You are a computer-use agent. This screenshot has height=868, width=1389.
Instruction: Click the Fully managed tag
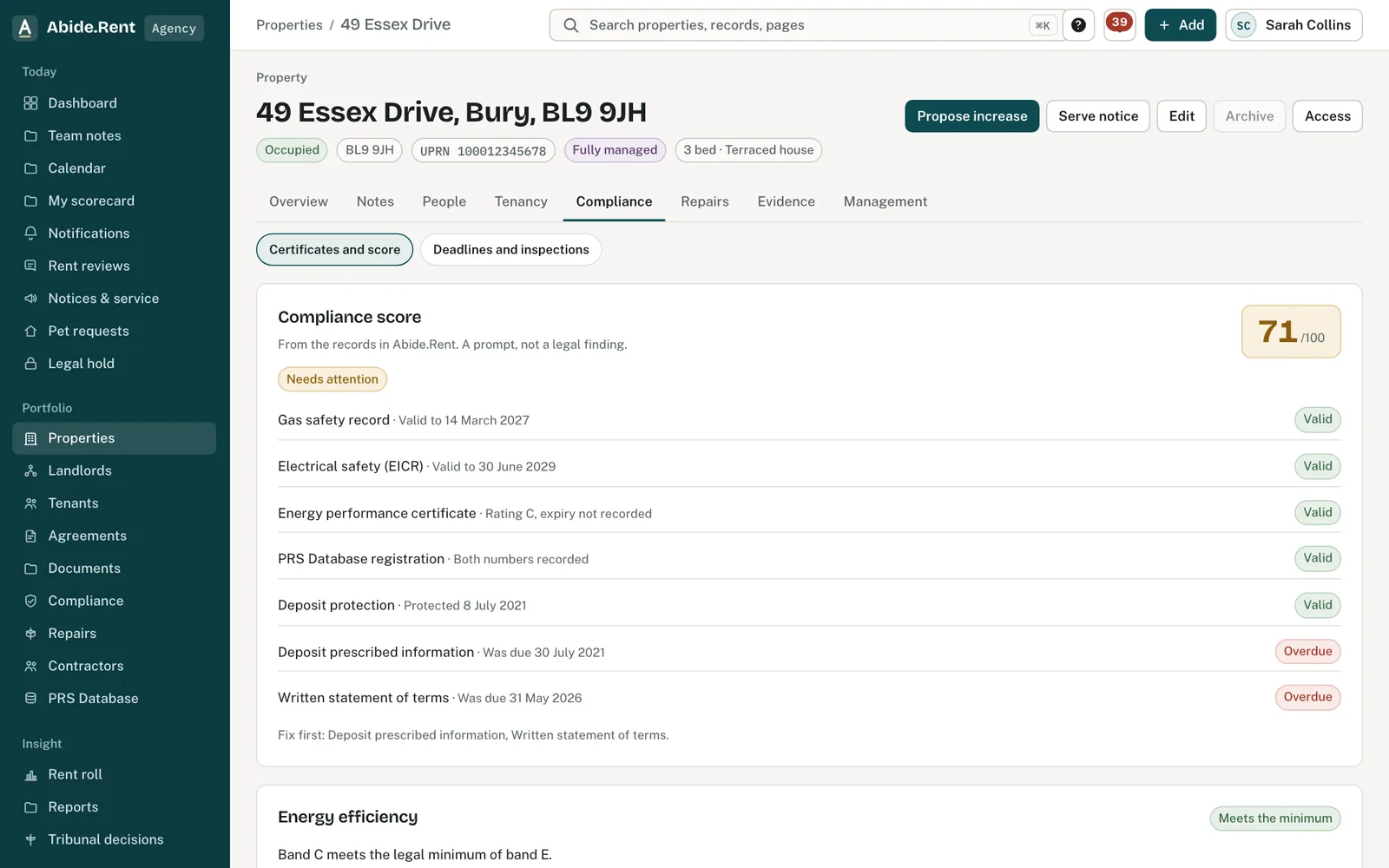[x=615, y=150]
